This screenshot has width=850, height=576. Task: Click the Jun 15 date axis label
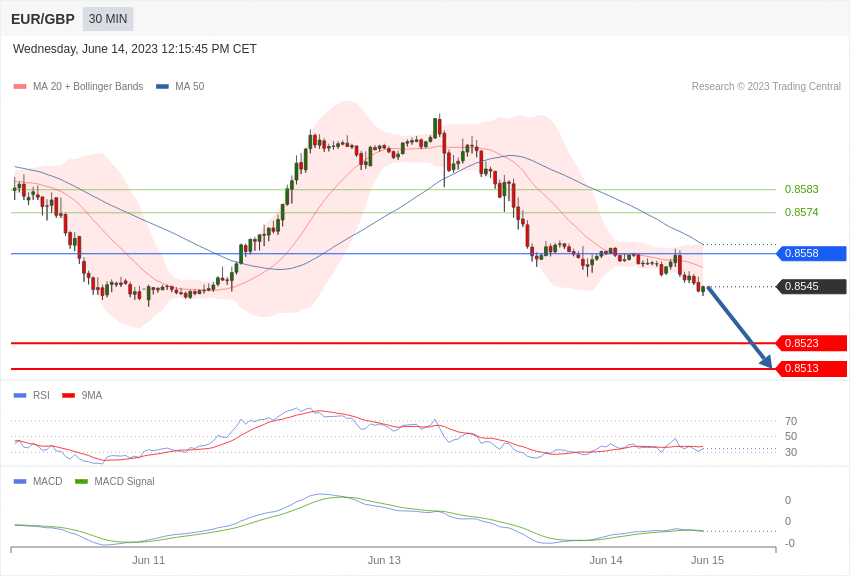(707, 560)
